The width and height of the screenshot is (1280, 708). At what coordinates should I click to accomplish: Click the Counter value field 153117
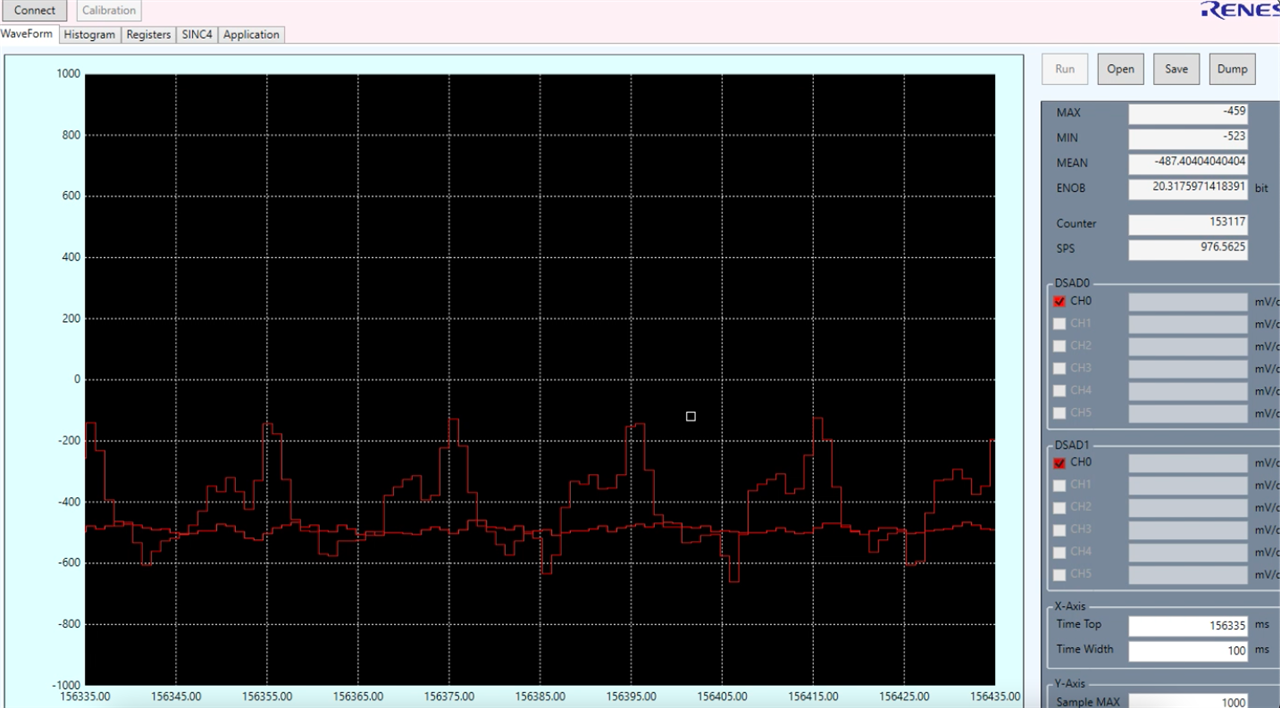tap(1188, 224)
